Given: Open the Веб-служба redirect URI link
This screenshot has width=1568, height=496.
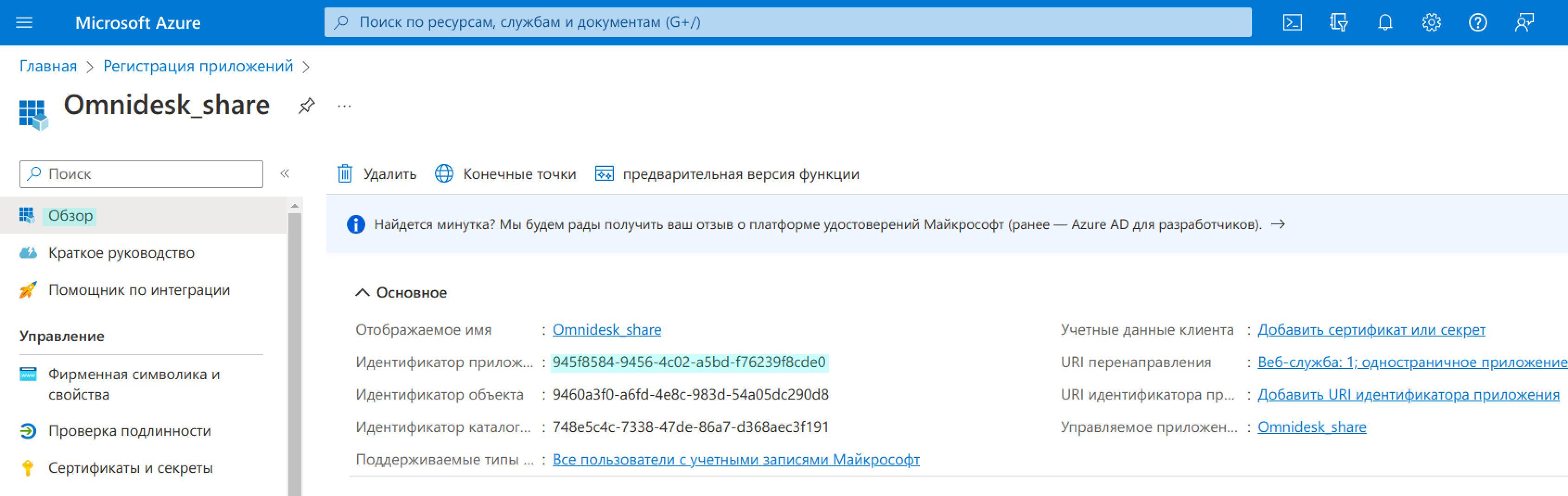Looking at the screenshot, I should pos(1412,362).
